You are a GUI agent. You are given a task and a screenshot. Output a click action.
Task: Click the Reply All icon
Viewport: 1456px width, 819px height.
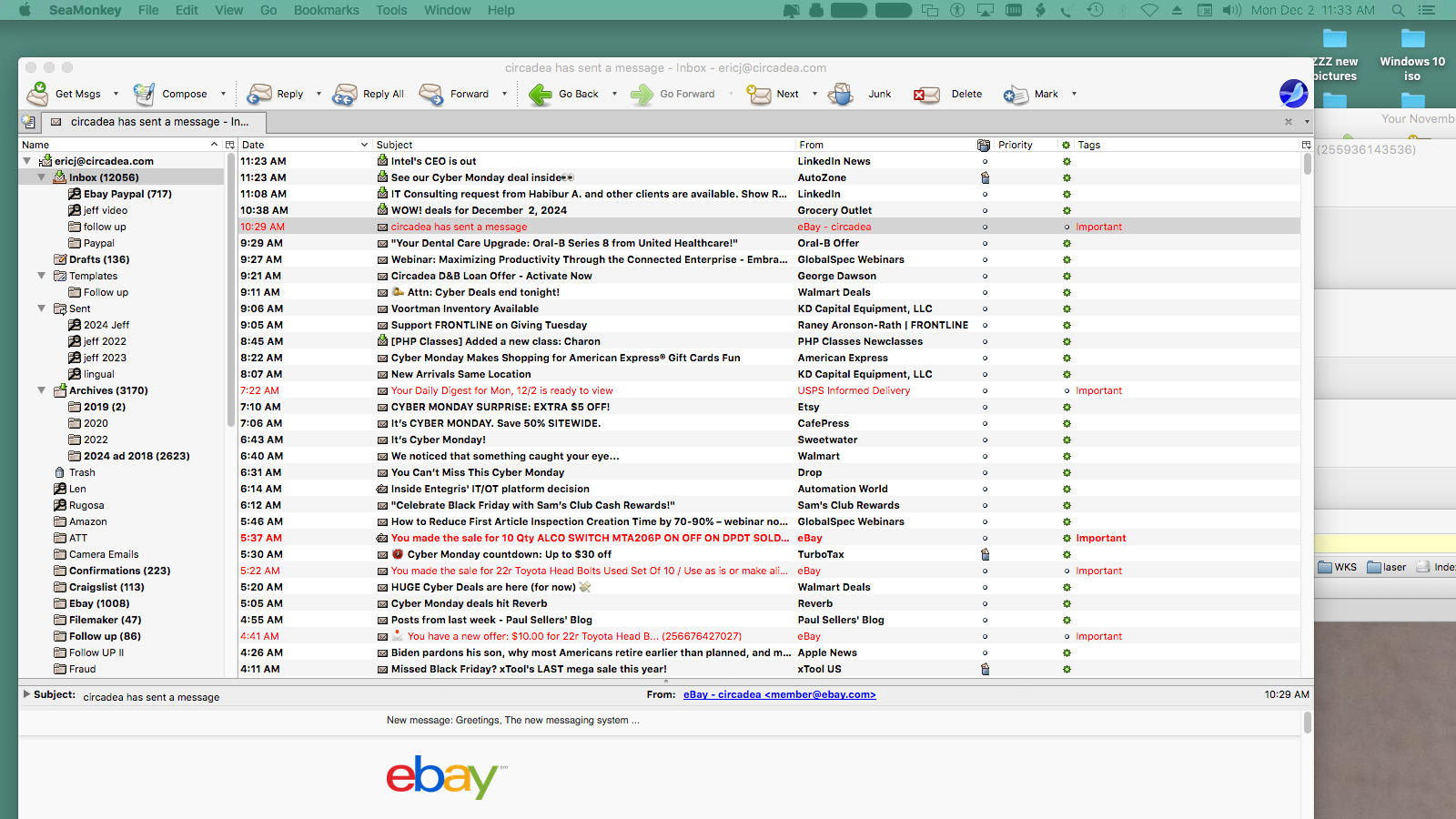[345, 94]
